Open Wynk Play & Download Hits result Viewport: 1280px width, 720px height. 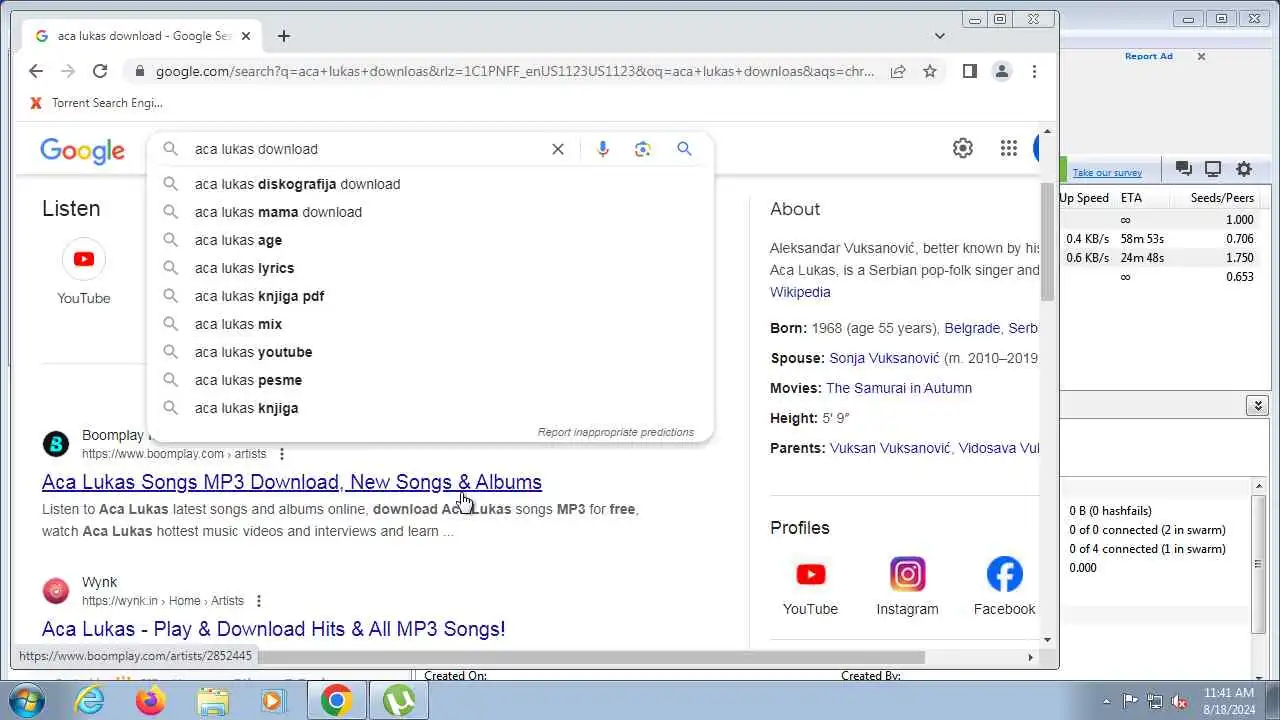(x=274, y=629)
